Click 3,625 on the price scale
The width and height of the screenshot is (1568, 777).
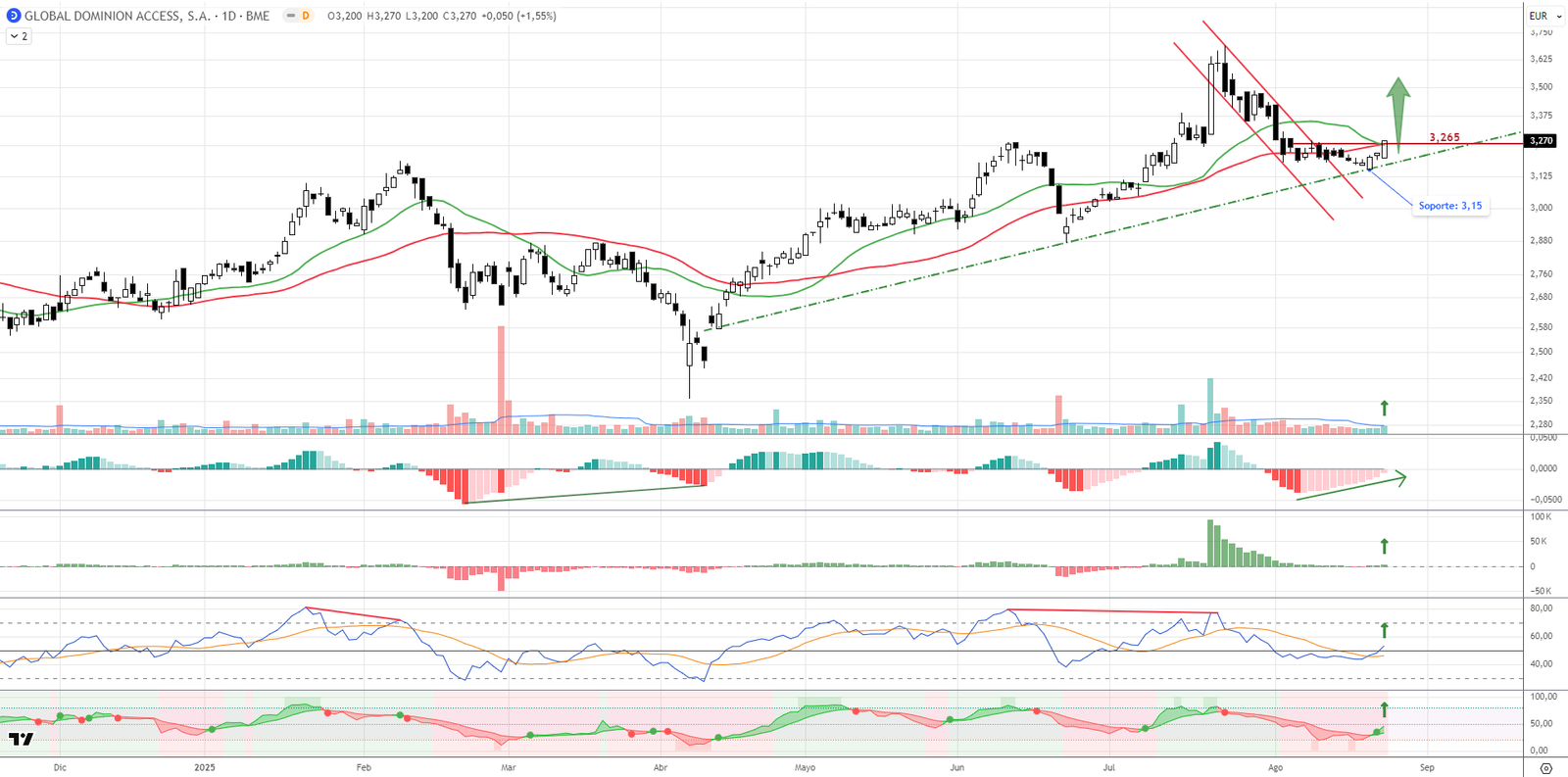pyautogui.click(x=1542, y=59)
